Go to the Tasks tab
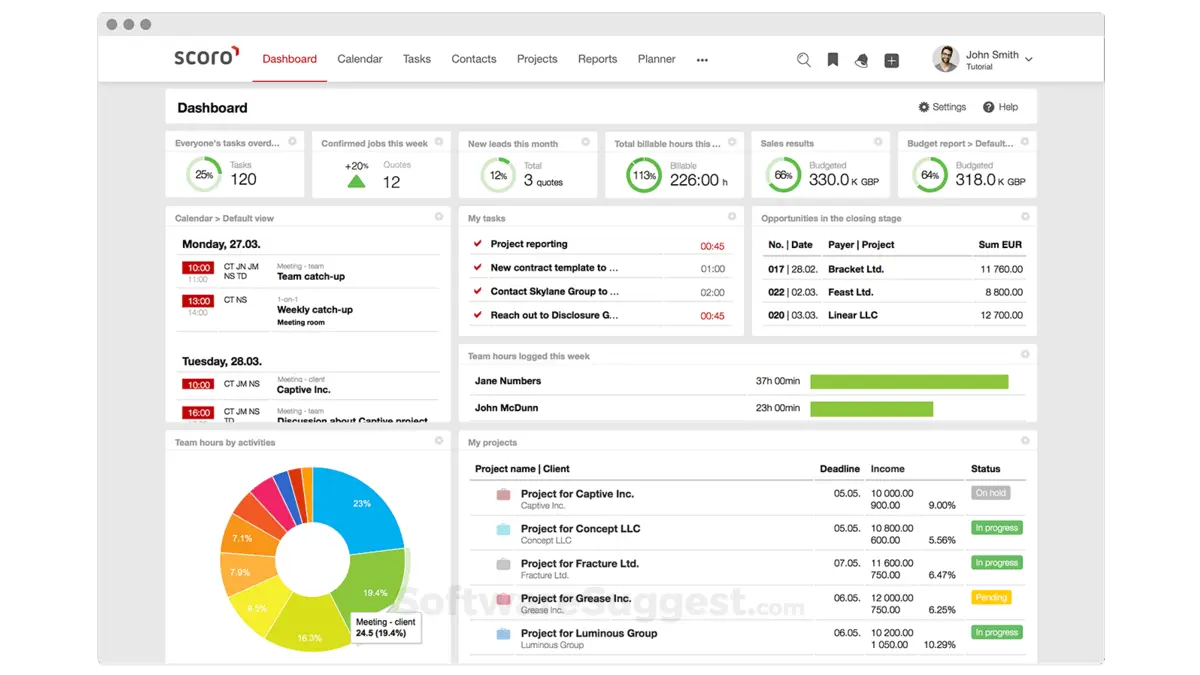 tap(417, 59)
